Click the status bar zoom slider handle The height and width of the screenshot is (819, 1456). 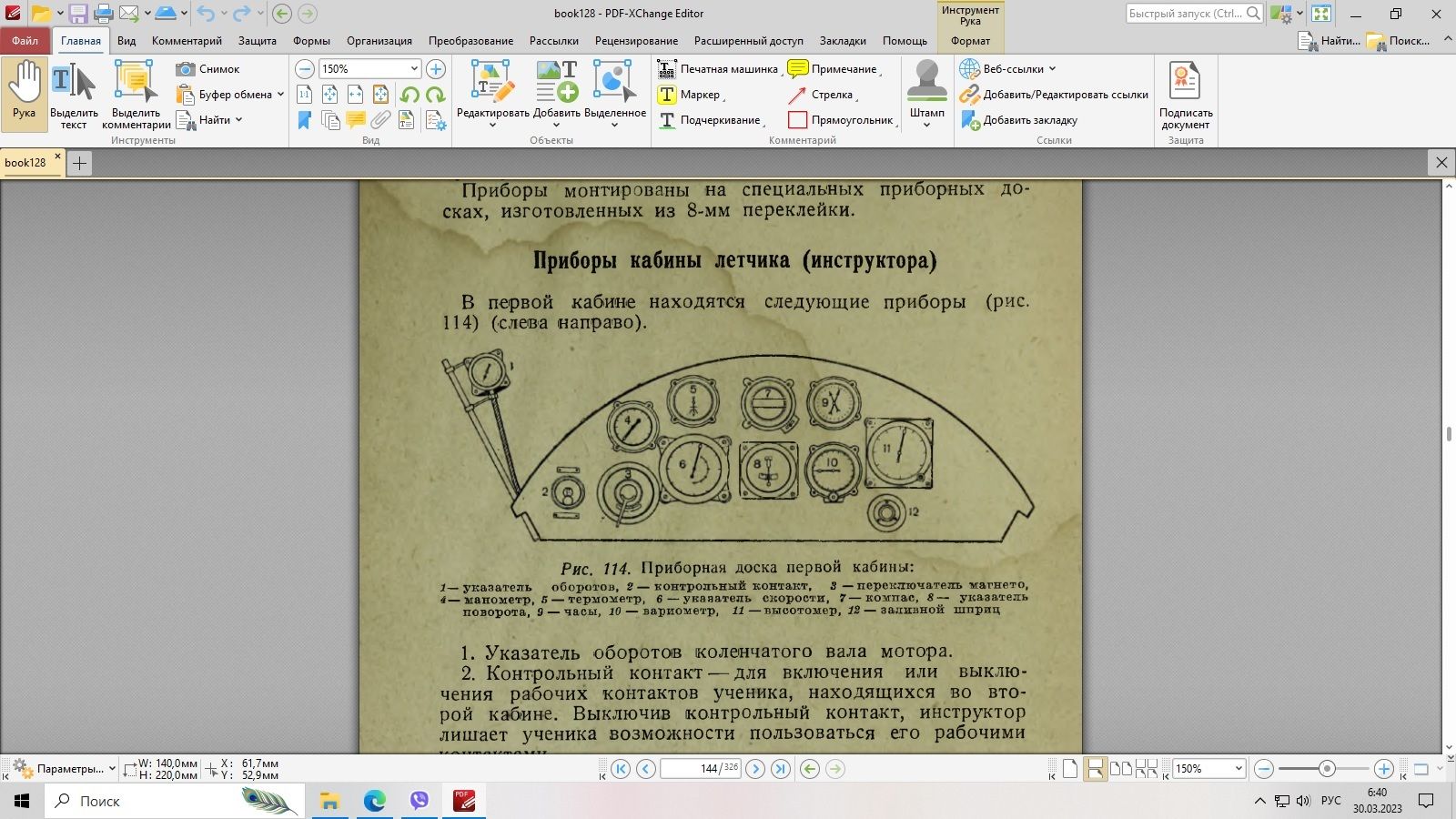(1327, 769)
